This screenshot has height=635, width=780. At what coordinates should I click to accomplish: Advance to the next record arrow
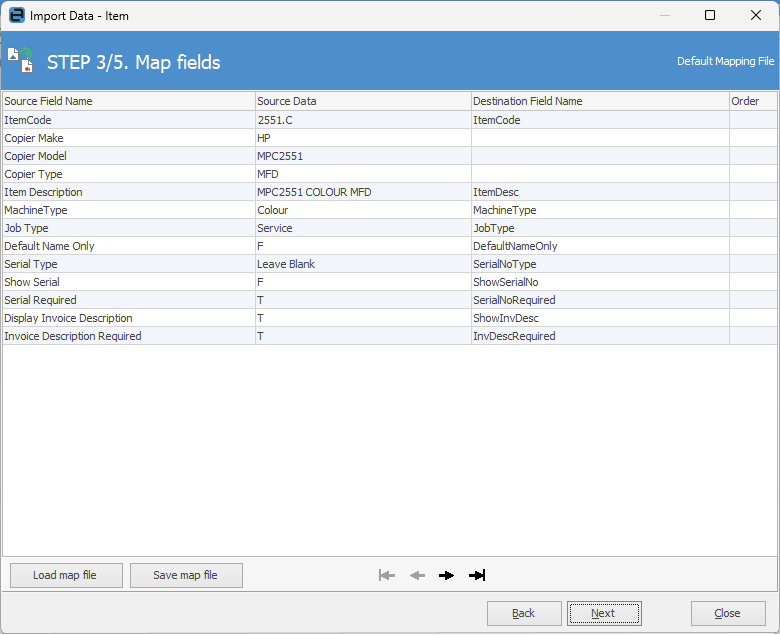tap(447, 575)
